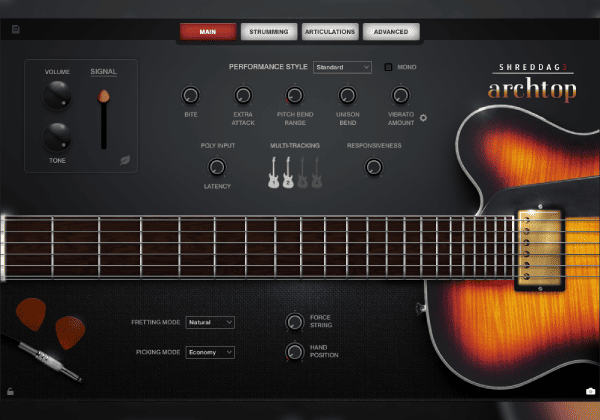Open the Picking Mode dropdown
This screenshot has height=420, width=600.
click(210, 352)
